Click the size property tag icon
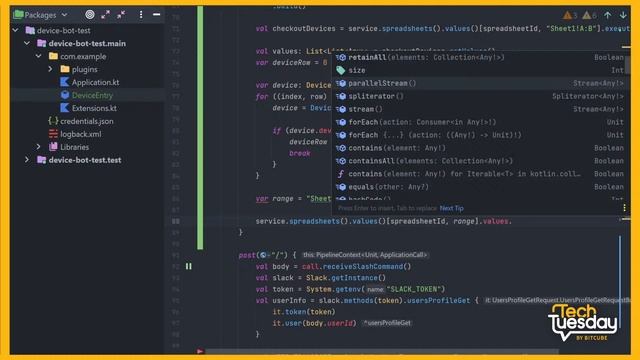 341,70
